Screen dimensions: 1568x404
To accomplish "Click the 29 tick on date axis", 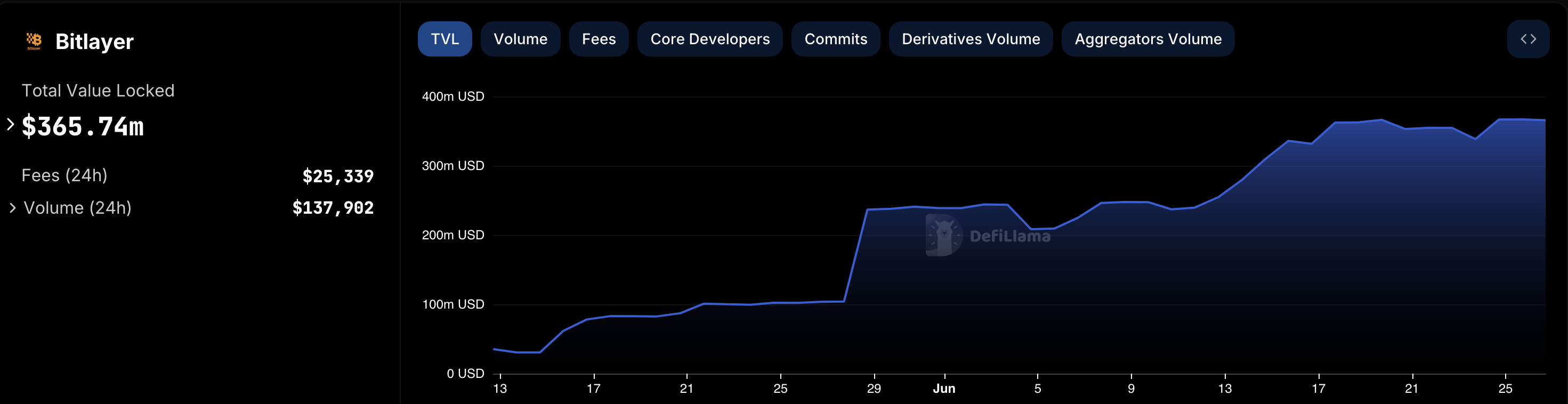I will click(x=874, y=388).
